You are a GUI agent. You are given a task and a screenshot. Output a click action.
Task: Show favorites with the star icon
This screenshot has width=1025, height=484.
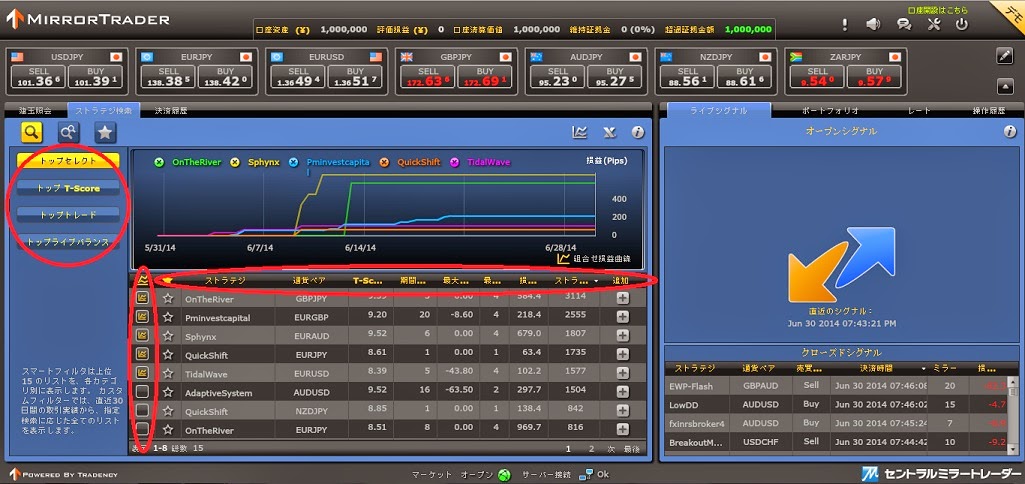pyautogui.click(x=105, y=133)
